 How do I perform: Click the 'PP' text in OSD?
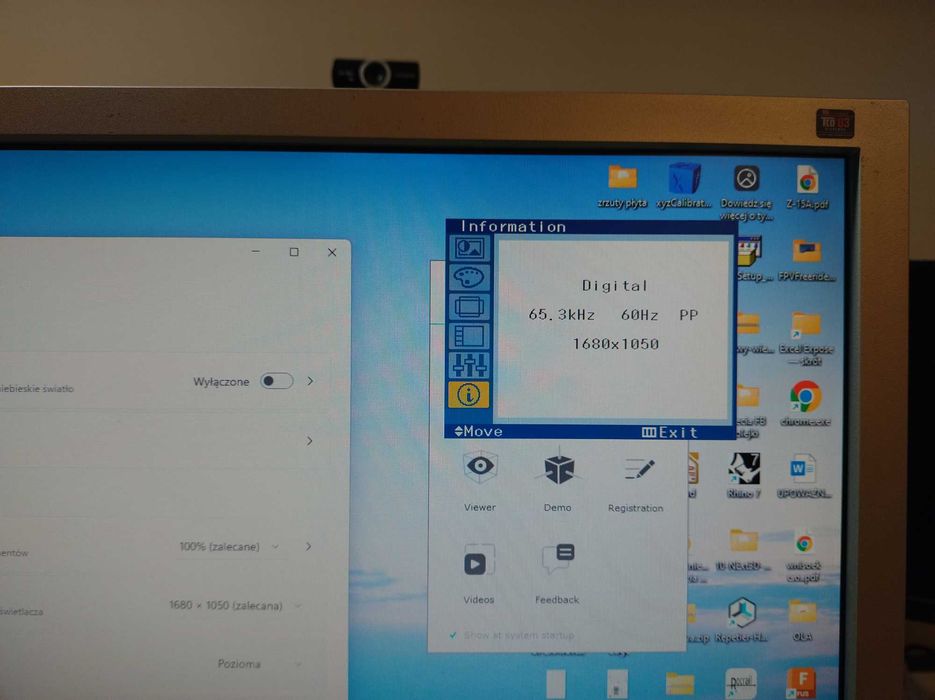click(689, 315)
